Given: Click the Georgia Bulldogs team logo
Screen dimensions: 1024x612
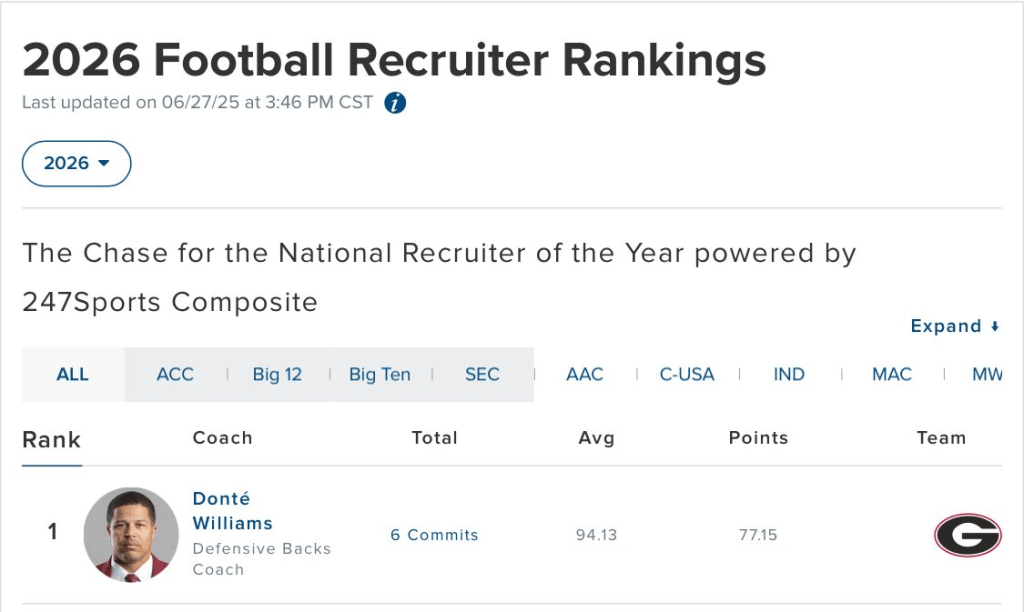Looking at the screenshot, I should point(967,535).
